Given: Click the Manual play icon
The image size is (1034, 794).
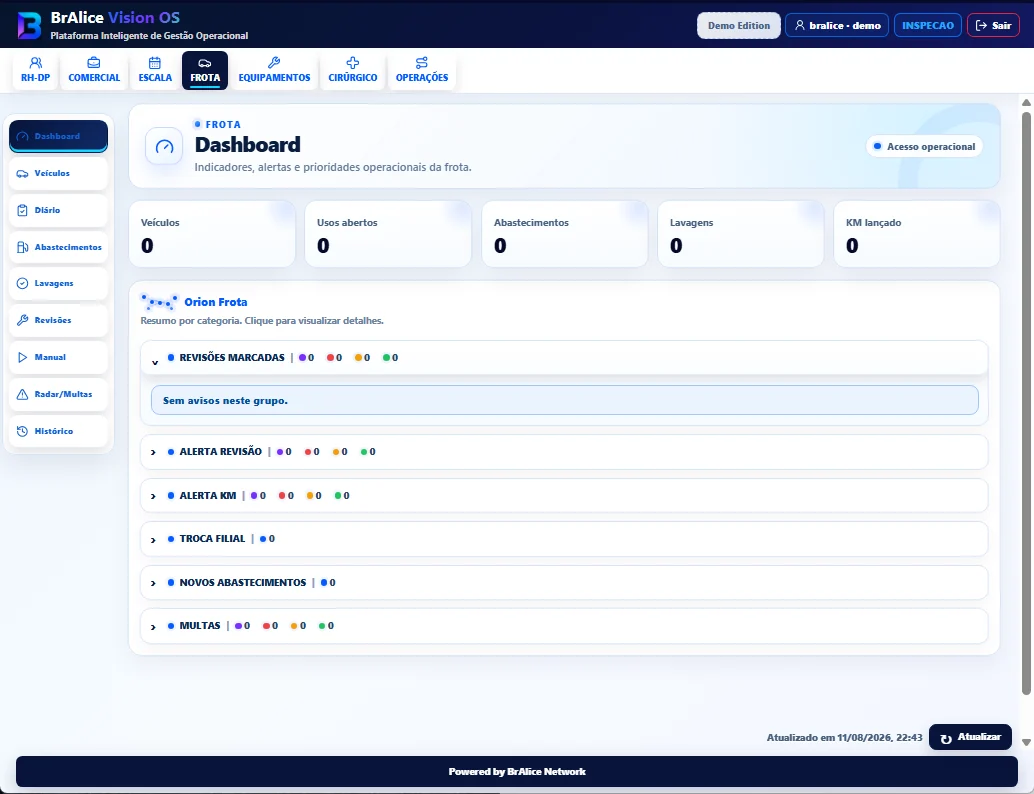Looking at the screenshot, I should tap(22, 357).
